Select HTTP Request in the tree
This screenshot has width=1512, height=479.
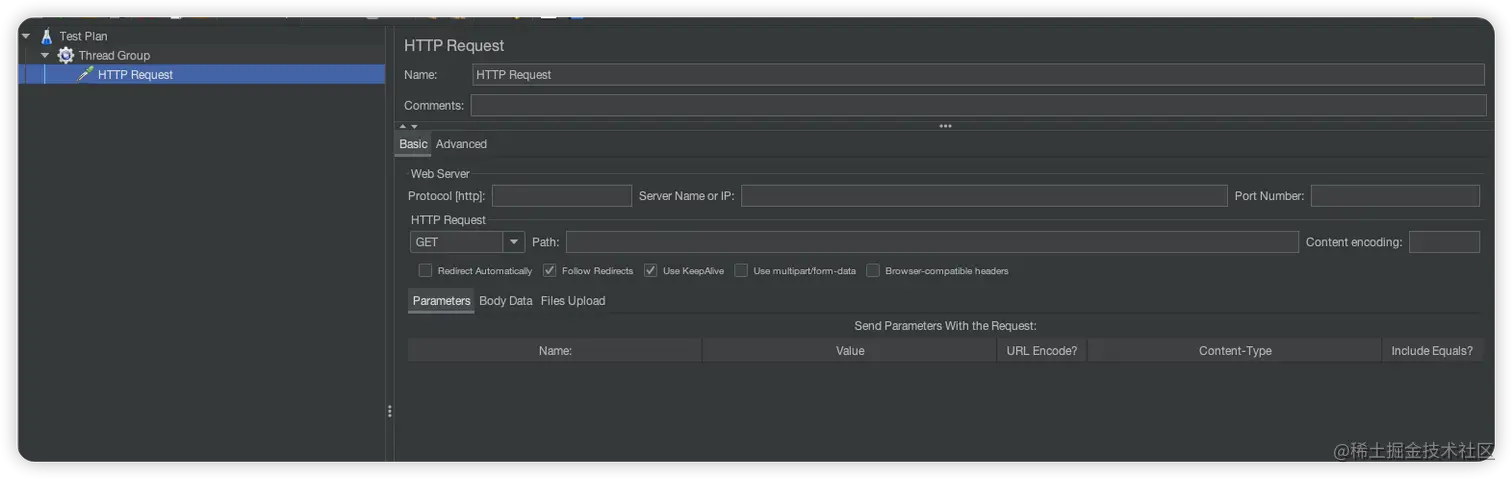[x=135, y=74]
